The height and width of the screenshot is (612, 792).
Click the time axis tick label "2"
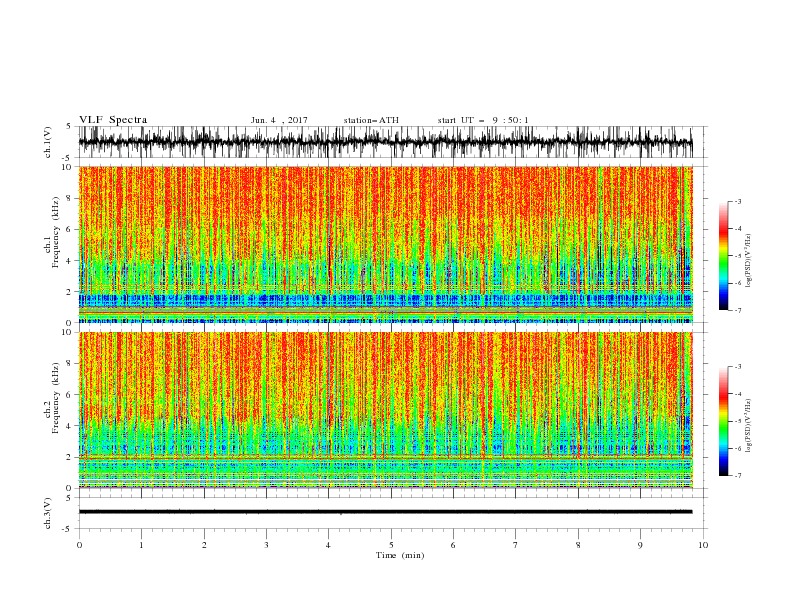pos(204,545)
